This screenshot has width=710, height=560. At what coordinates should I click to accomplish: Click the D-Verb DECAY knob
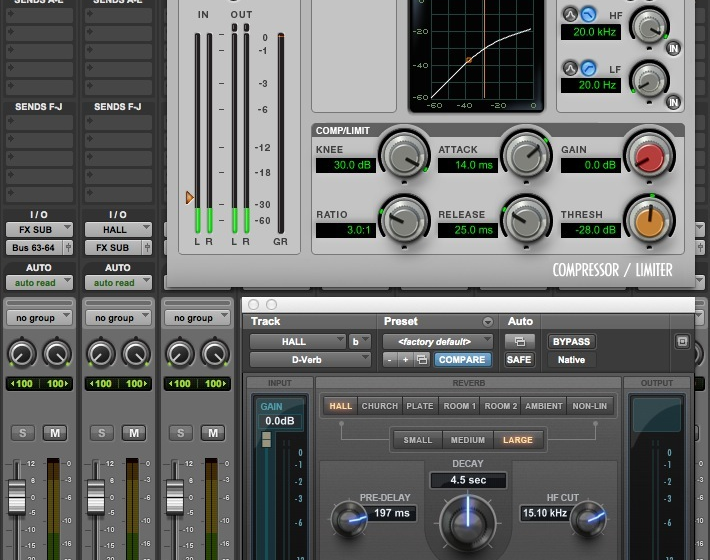coord(468,523)
